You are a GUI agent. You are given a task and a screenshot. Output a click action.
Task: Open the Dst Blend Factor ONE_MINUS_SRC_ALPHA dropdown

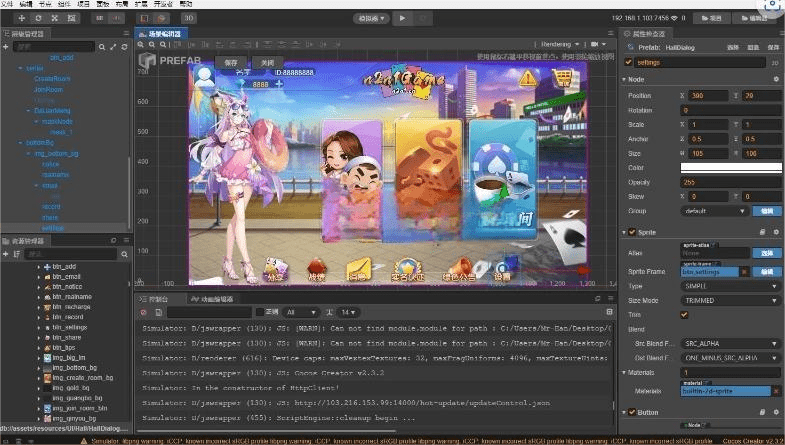coord(730,358)
